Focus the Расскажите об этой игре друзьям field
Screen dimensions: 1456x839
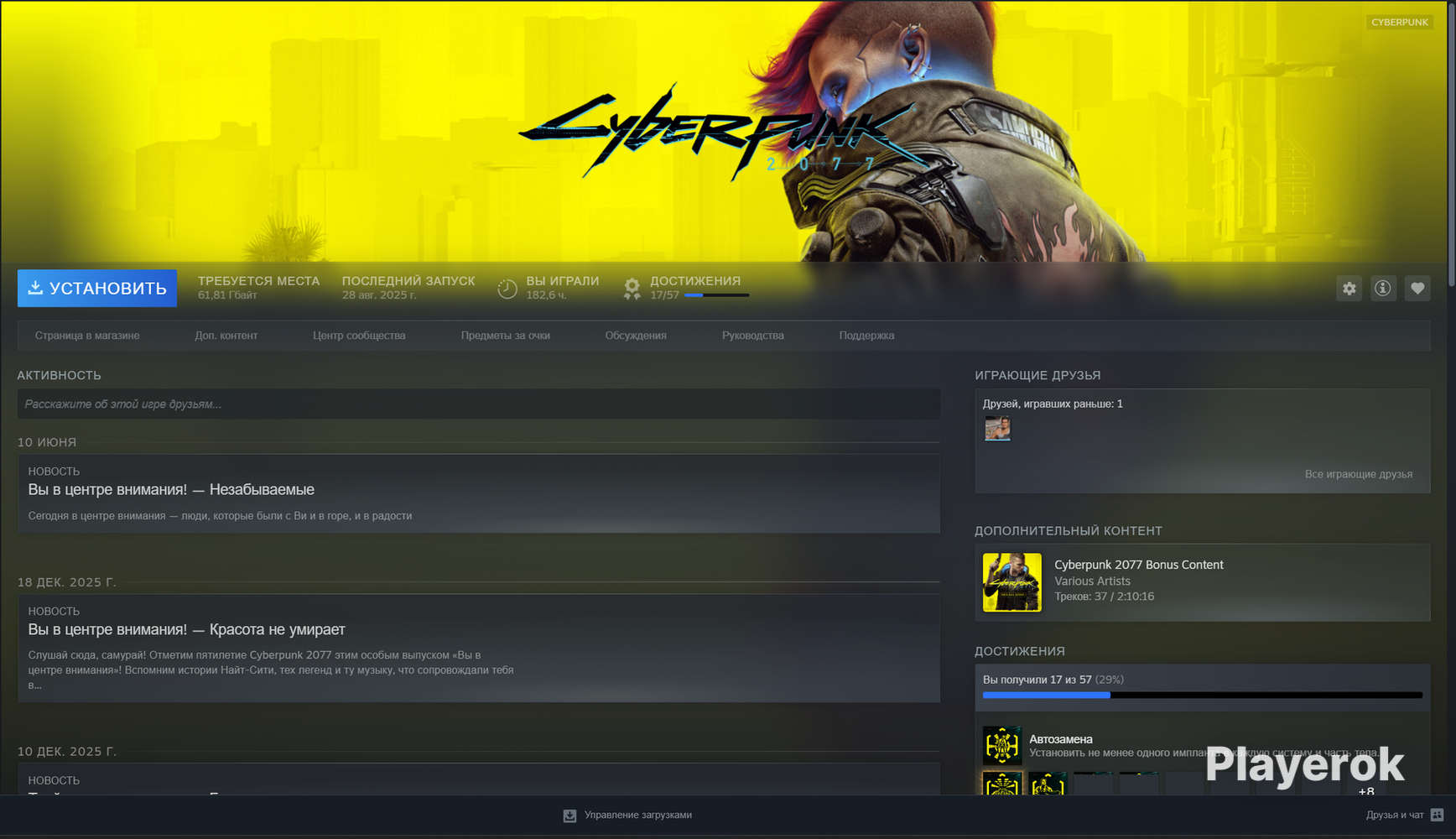tap(479, 404)
